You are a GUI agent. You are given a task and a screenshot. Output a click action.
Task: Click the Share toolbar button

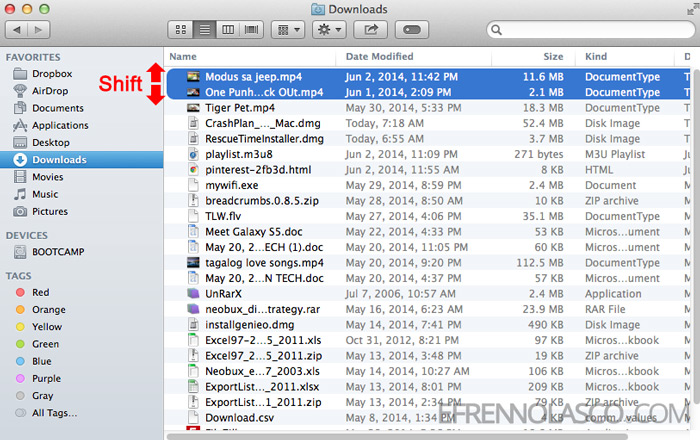coord(370,30)
